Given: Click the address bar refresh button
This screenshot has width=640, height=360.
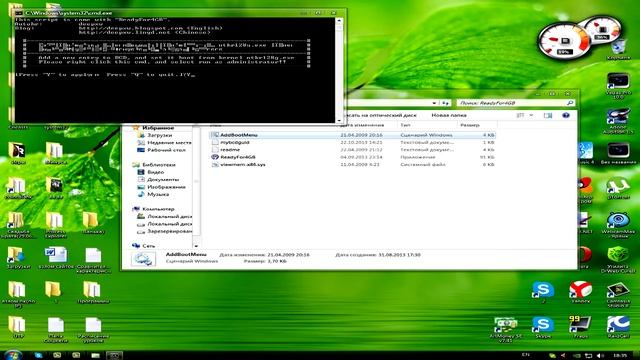Looking at the screenshot, I should pyautogui.click(x=445, y=103).
